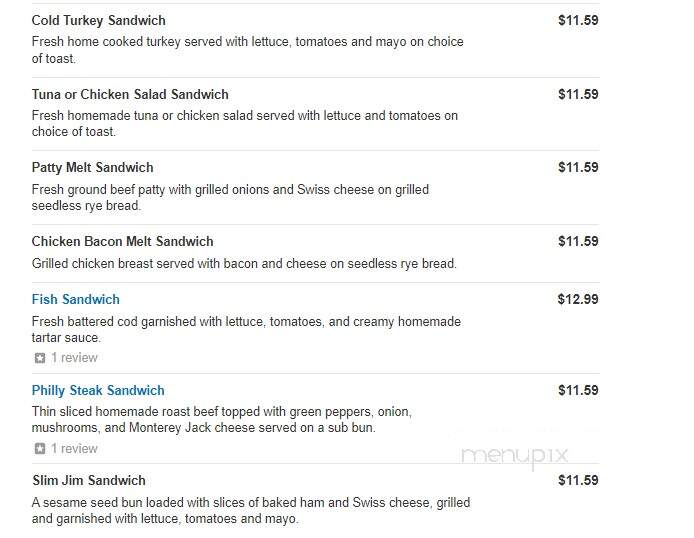The width and height of the screenshot is (694, 538).
Task: Select the Patty Melt Sandwich title
Action: point(93,167)
